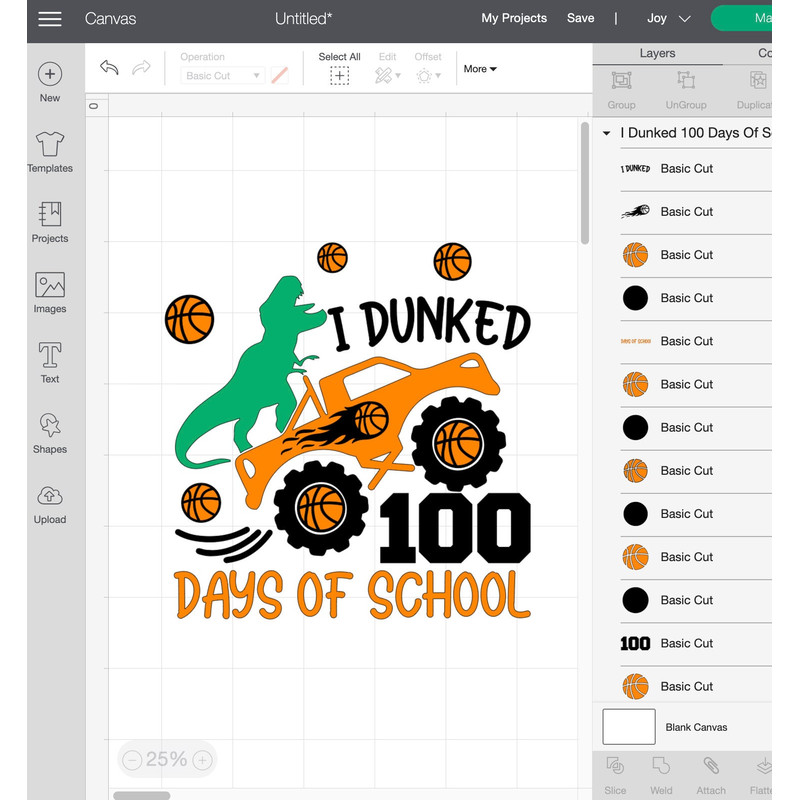The height and width of the screenshot is (800, 800).
Task: Open the Images panel
Action: (x=49, y=290)
